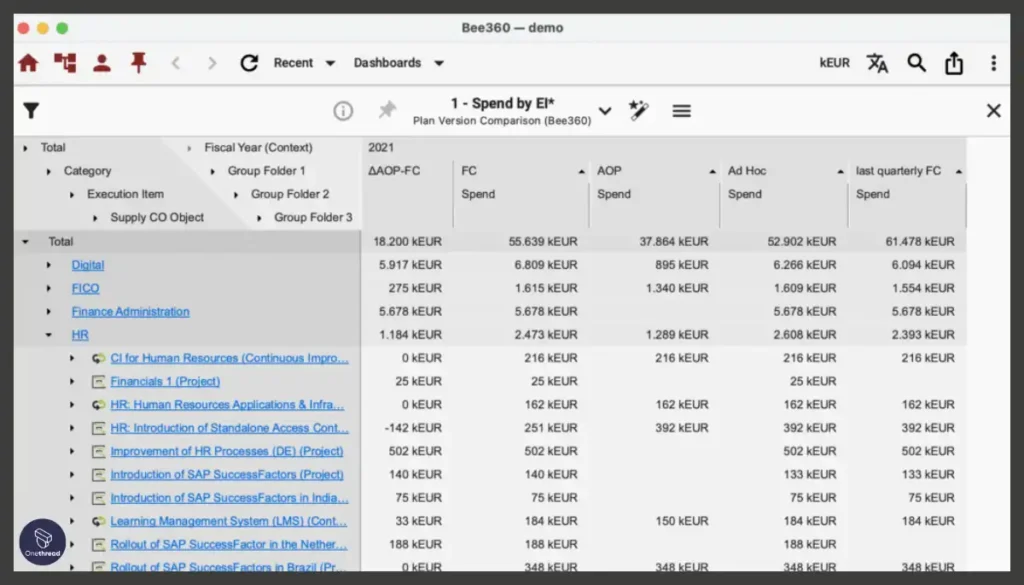
Task: Click the 18.200 kEUR total cell
Action: [408, 242]
